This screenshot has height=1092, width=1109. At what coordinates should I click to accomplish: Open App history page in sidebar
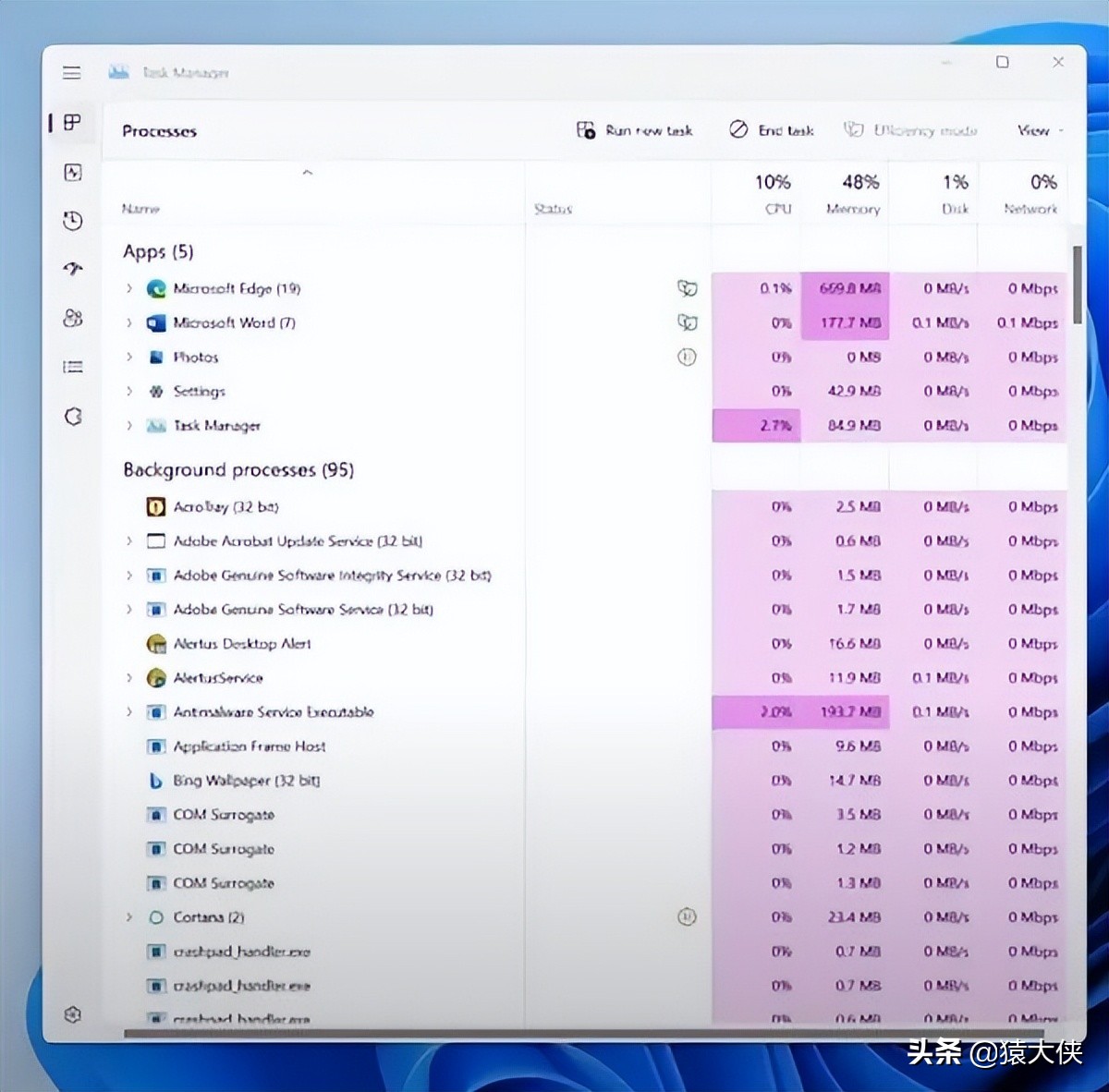pyautogui.click(x=73, y=221)
